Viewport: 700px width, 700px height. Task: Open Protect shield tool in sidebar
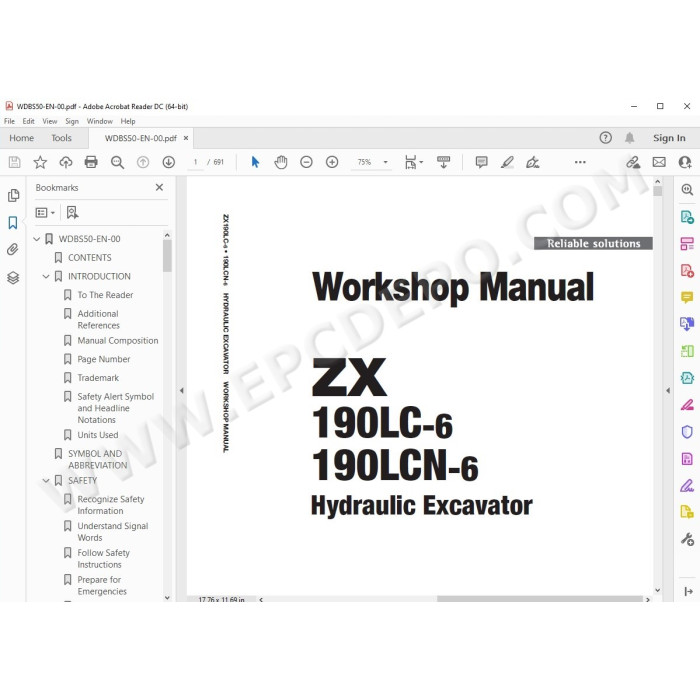(687, 432)
